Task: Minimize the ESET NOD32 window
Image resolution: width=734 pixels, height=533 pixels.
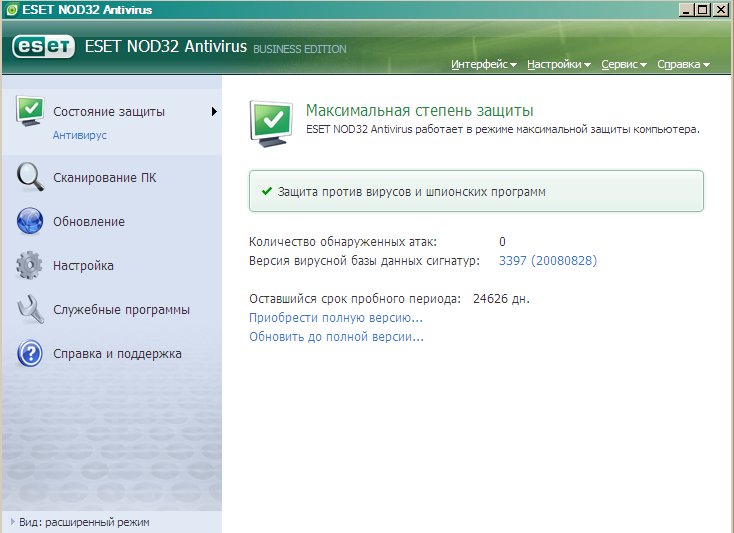Action: point(686,10)
